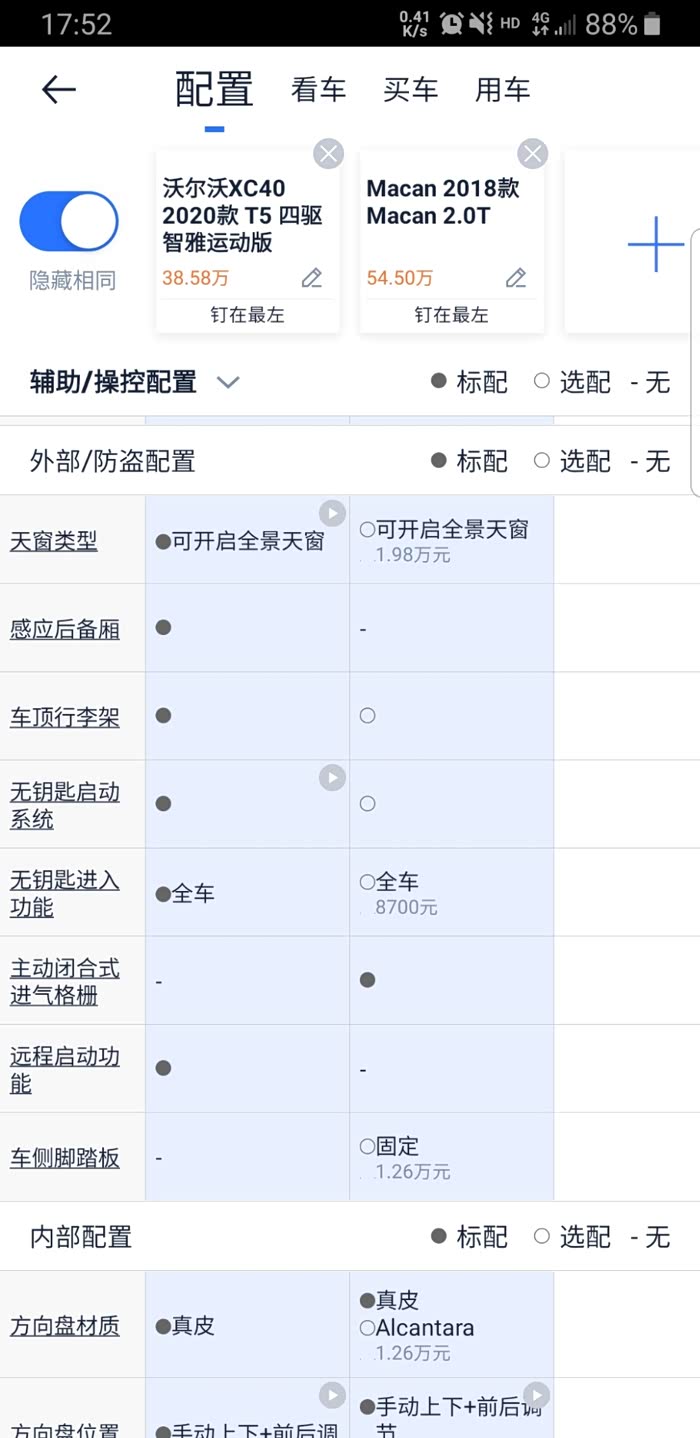The image size is (700, 1438).
Task: Pin Volvo XC40 to far left
Action: [x=247, y=315]
